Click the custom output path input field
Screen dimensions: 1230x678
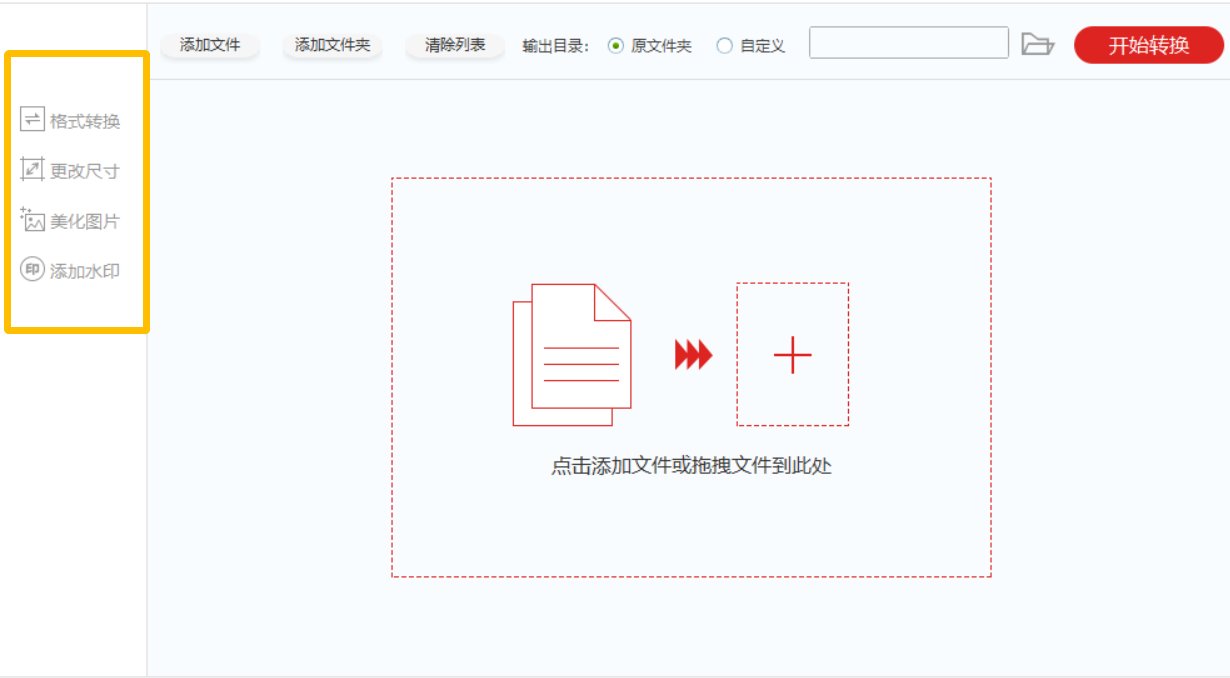click(910, 44)
